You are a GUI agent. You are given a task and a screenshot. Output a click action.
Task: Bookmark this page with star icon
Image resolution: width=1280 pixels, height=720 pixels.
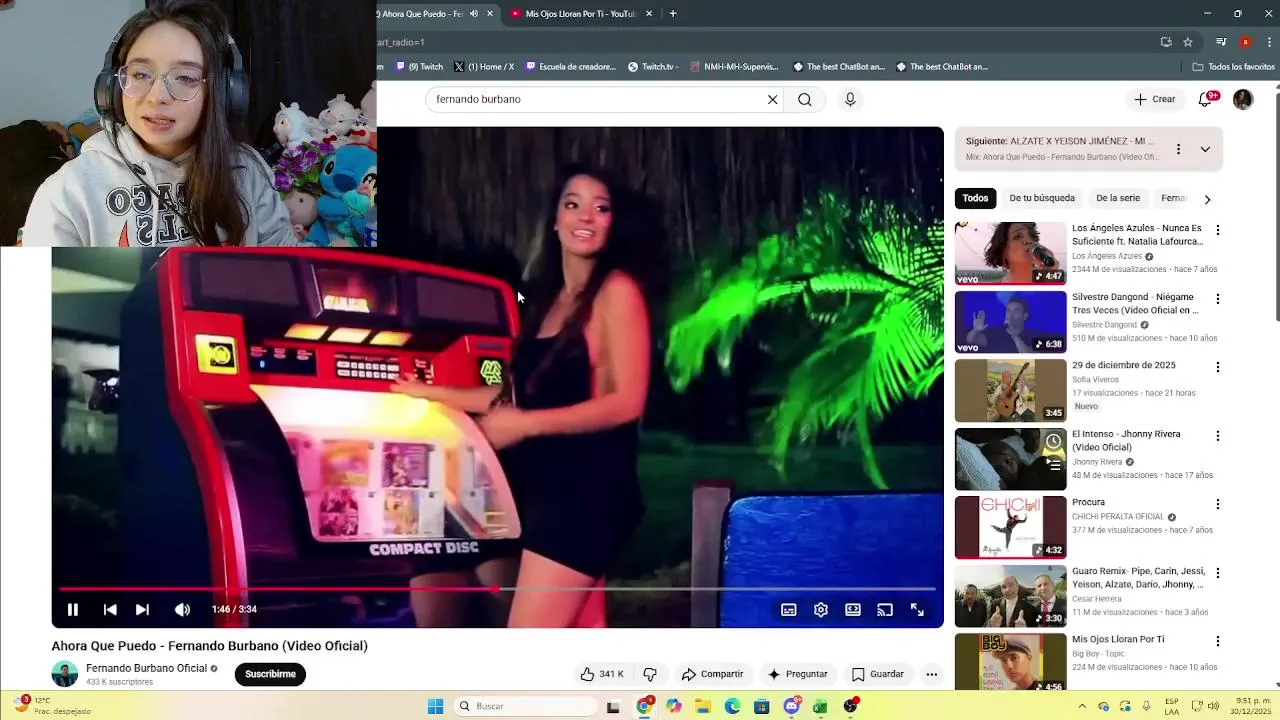pos(1188,42)
